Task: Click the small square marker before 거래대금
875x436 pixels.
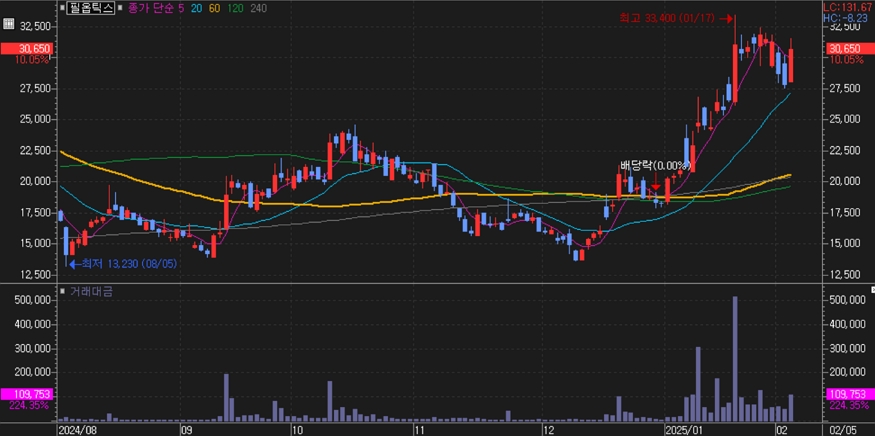Action: click(x=62, y=291)
